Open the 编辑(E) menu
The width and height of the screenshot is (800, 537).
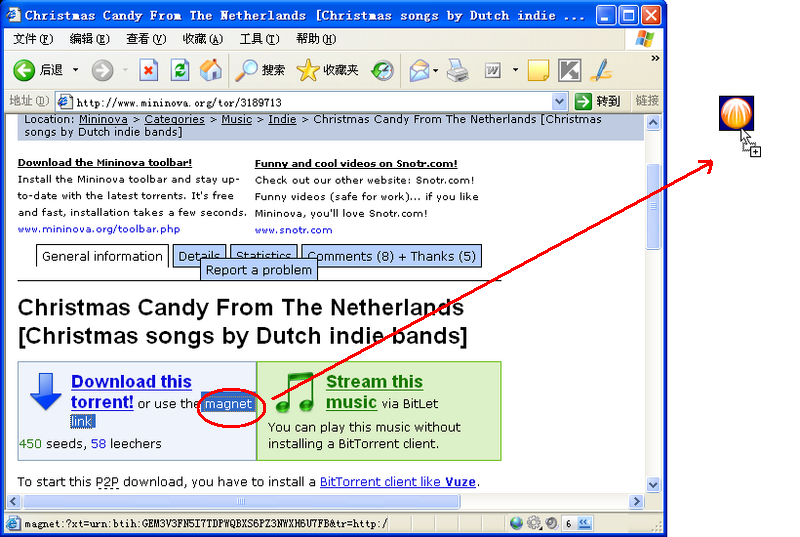pyautogui.click(x=89, y=39)
